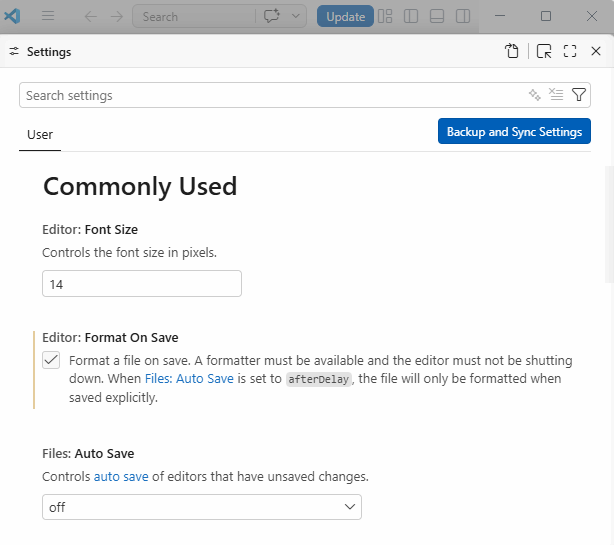614x545 pixels.
Task: Maximize the Settings editor with the fullscreen icon
Action: (x=570, y=51)
